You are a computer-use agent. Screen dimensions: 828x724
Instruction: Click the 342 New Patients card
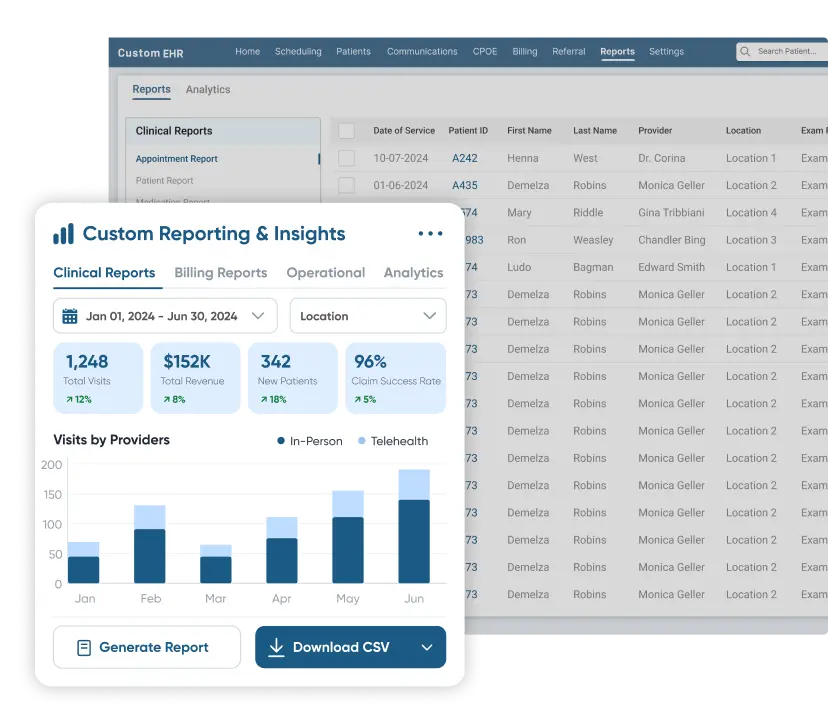click(293, 378)
